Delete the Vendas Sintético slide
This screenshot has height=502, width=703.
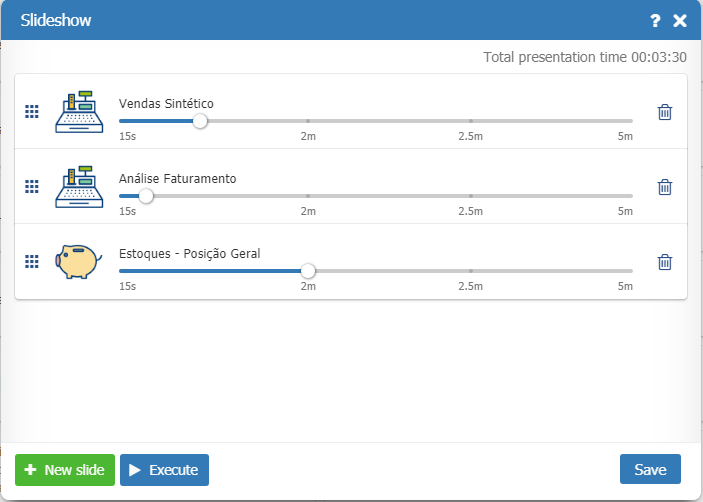tap(665, 112)
